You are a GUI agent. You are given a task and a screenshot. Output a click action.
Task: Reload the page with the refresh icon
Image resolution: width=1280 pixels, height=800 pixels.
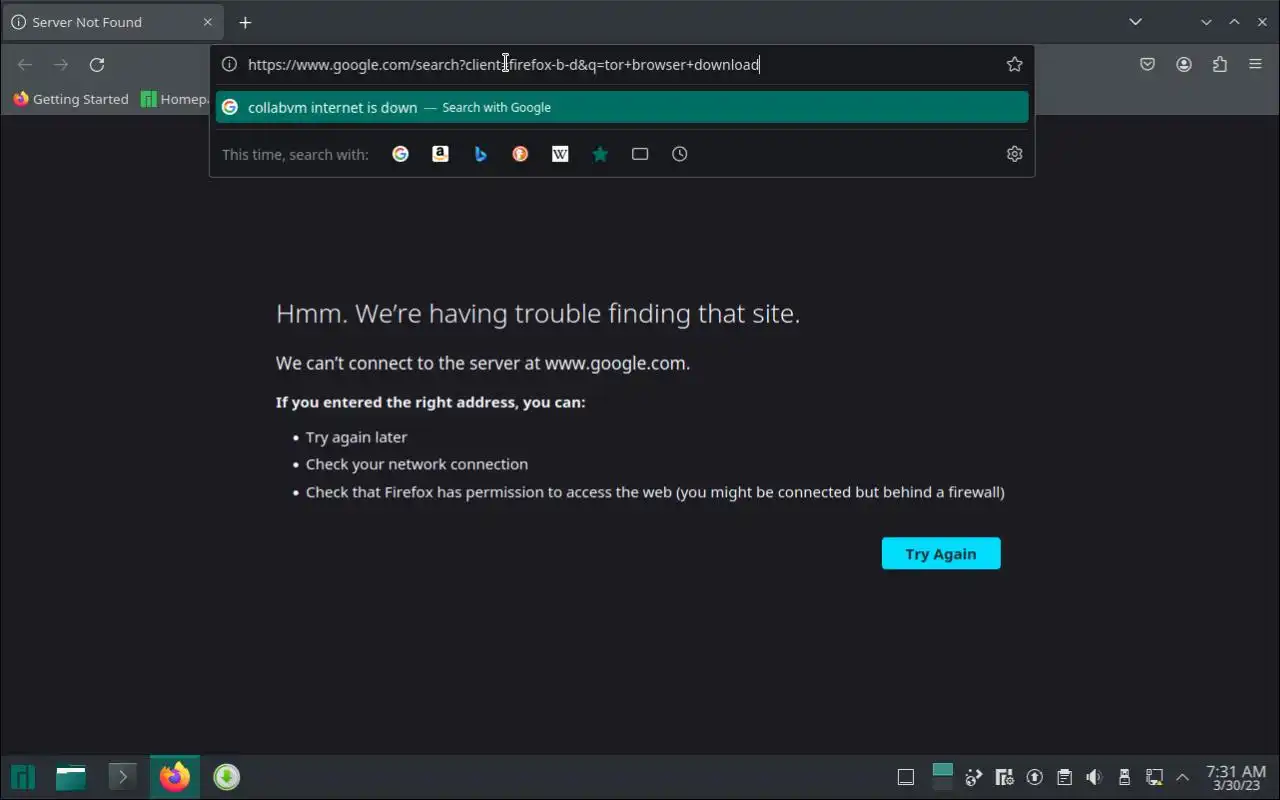(97, 65)
